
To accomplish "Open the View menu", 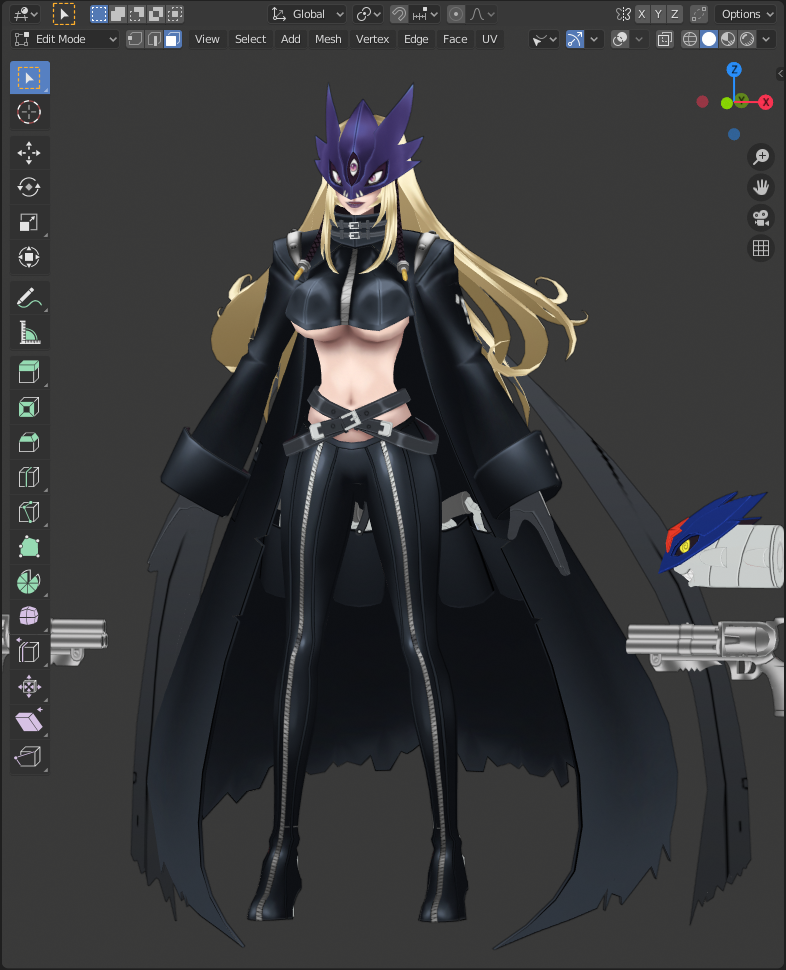I will point(207,40).
